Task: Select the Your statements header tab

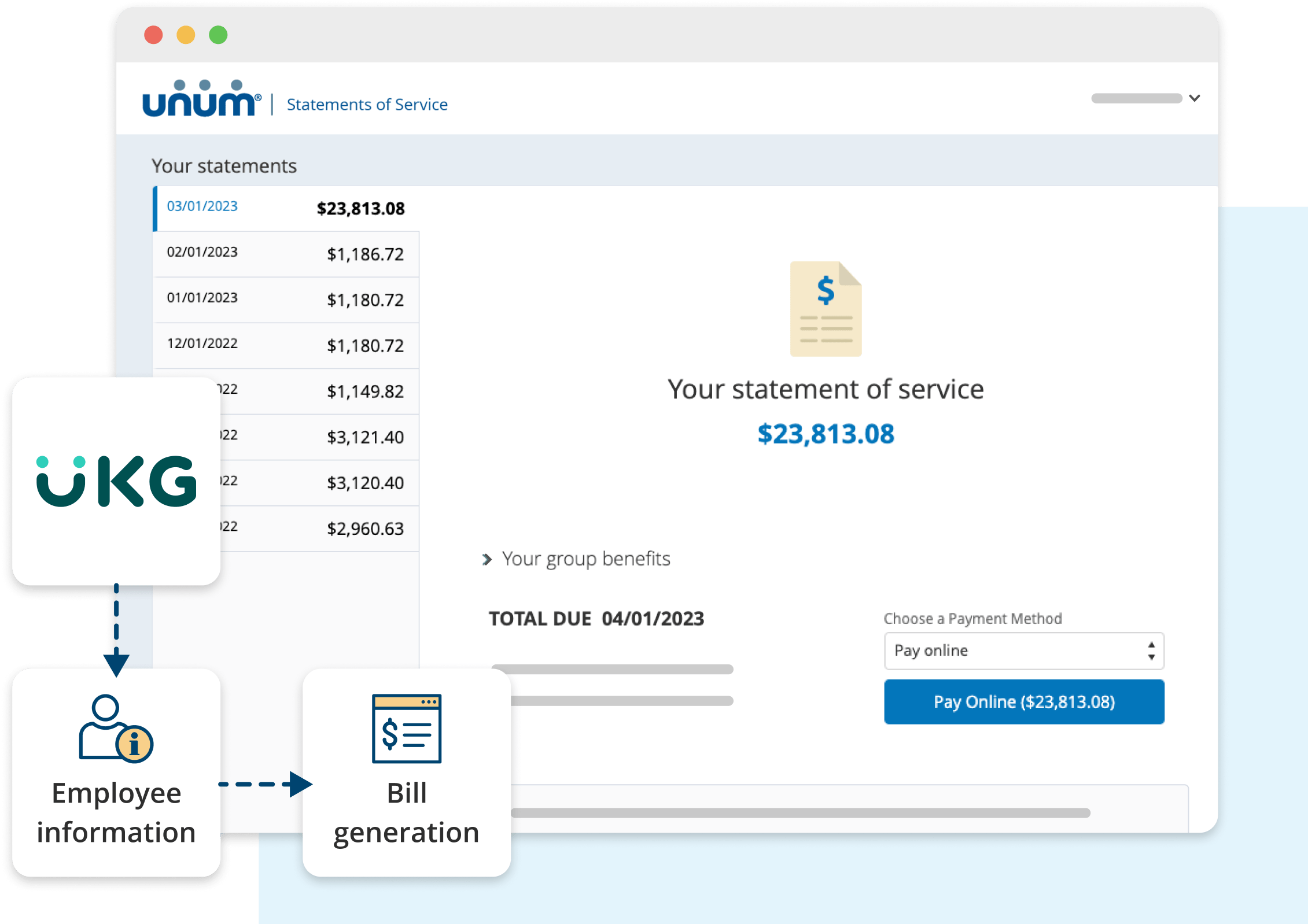Action: 225,165
